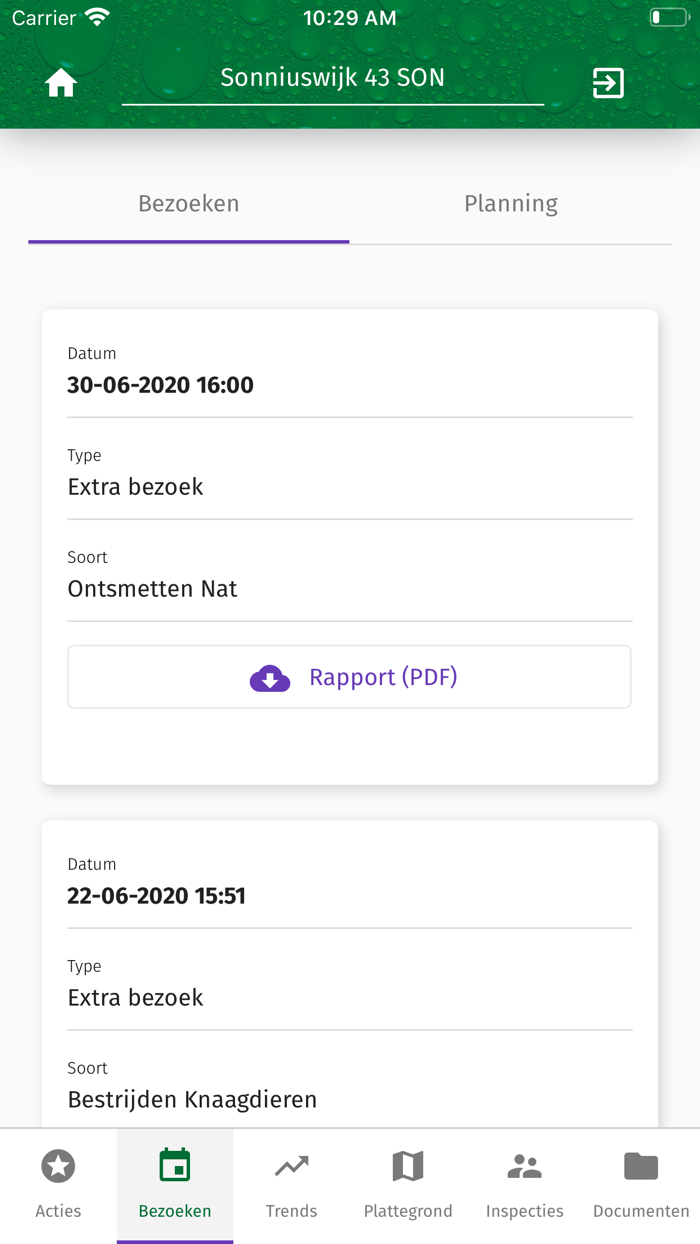Tap the logout exit icon
Image resolution: width=700 pixels, height=1244 pixels.
point(608,83)
